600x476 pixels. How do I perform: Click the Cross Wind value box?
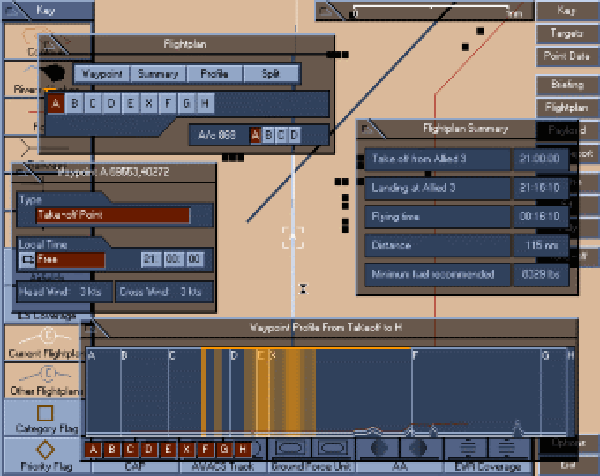tap(165, 292)
